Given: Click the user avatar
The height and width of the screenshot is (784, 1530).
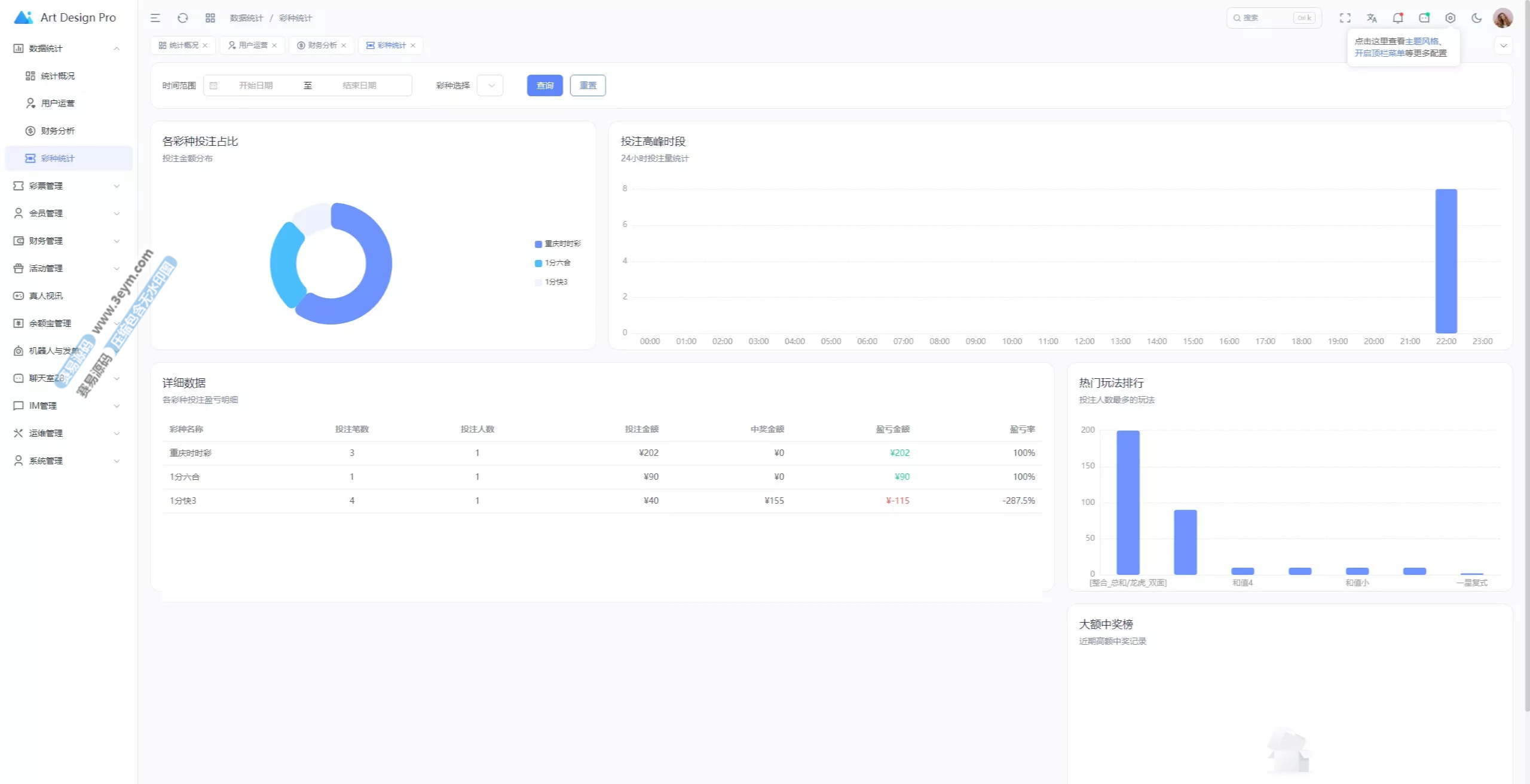Looking at the screenshot, I should click(1503, 18).
